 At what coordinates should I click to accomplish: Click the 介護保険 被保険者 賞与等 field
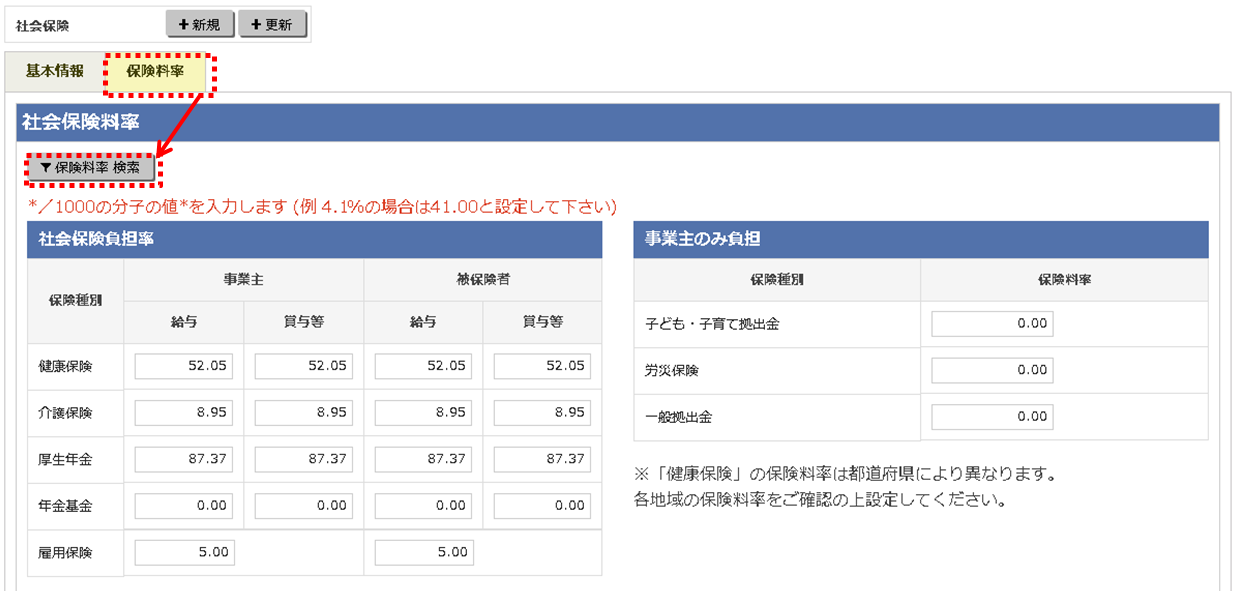click(x=541, y=412)
